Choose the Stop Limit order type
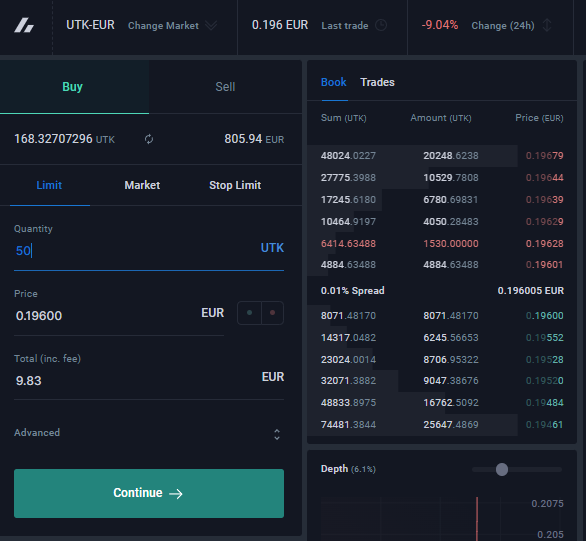This screenshot has height=541, width=586. click(x=235, y=185)
